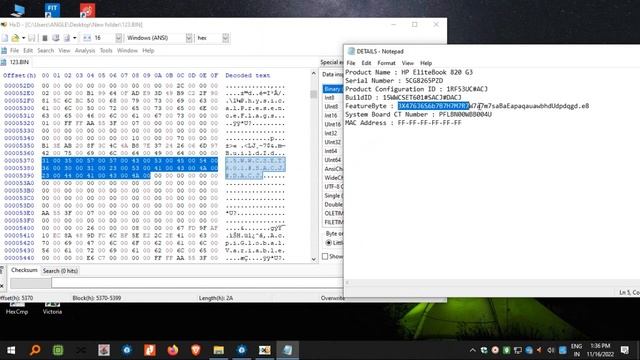Select the UInt64 row in Data inspector
640x360 pixels.
point(333,160)
